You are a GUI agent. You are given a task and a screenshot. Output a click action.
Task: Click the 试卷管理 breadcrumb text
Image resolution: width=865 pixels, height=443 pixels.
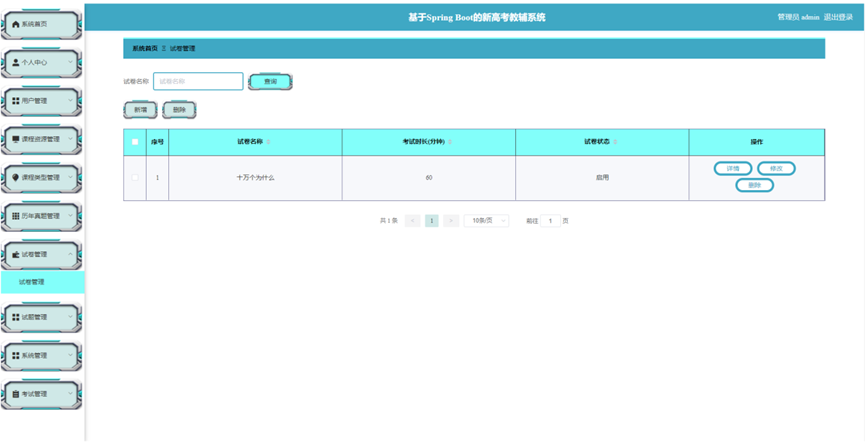pyautogui.click(x=183, y=49)
